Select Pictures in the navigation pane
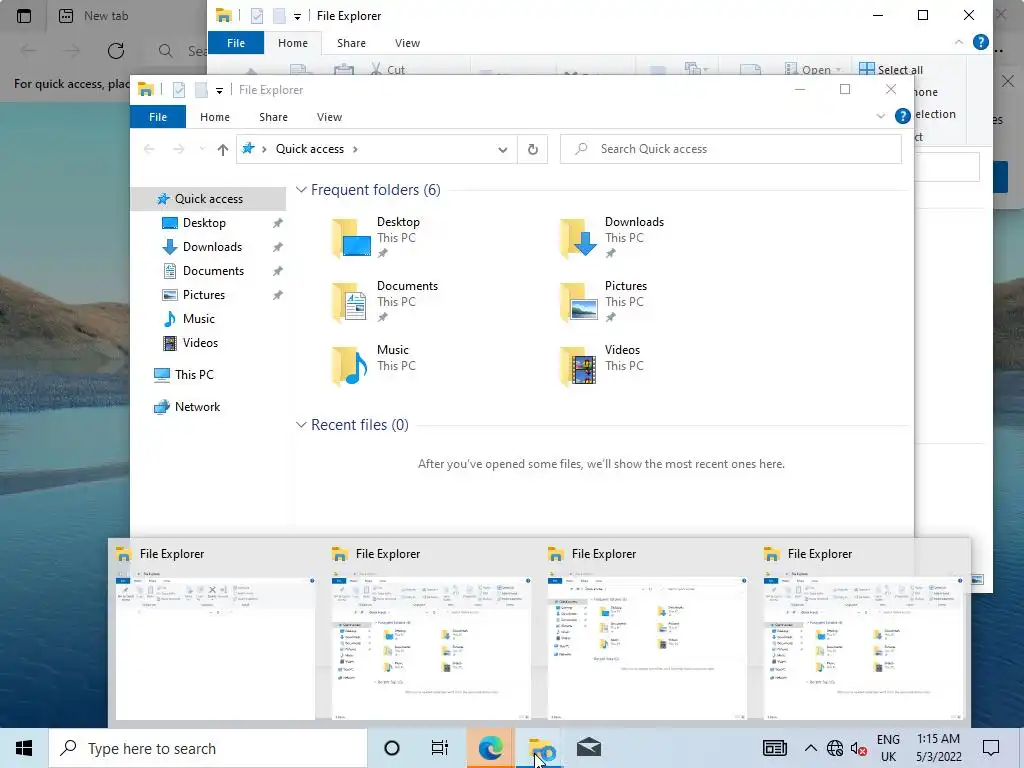Viewport: 1024px width, 768px height. click(203, 295)
